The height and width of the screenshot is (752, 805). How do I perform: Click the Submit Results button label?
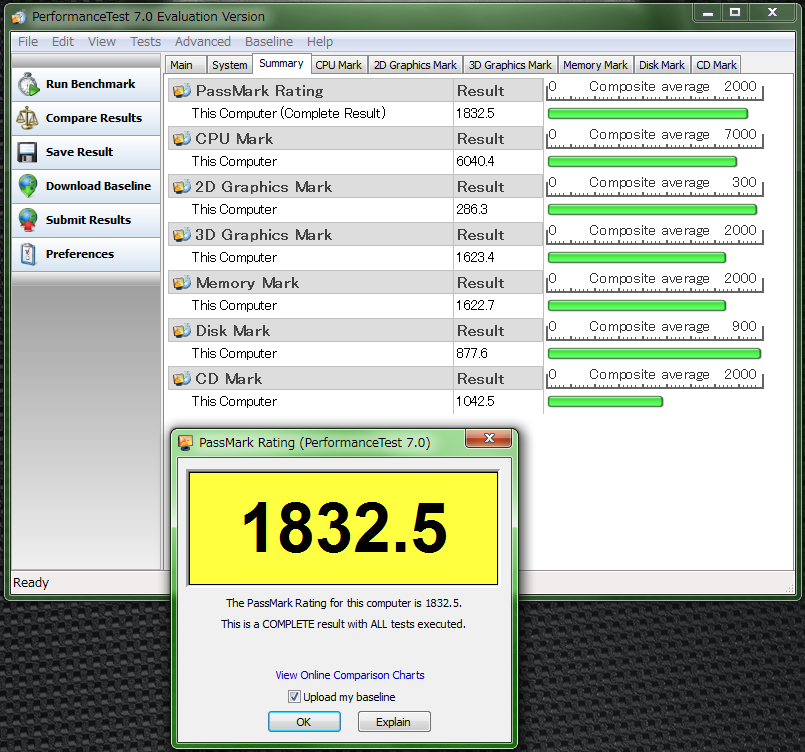[x=88, y=220]
